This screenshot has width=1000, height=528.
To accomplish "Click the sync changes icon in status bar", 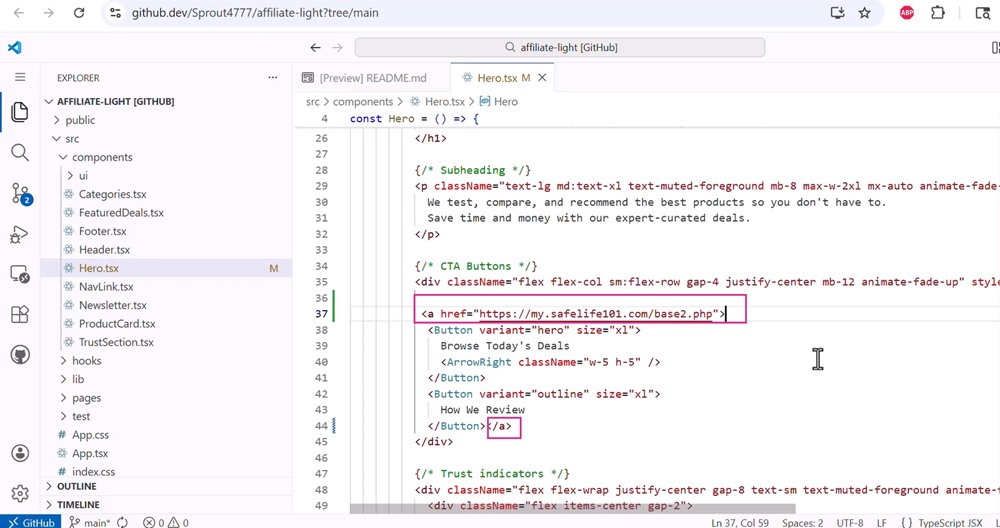I will (122, 522).
